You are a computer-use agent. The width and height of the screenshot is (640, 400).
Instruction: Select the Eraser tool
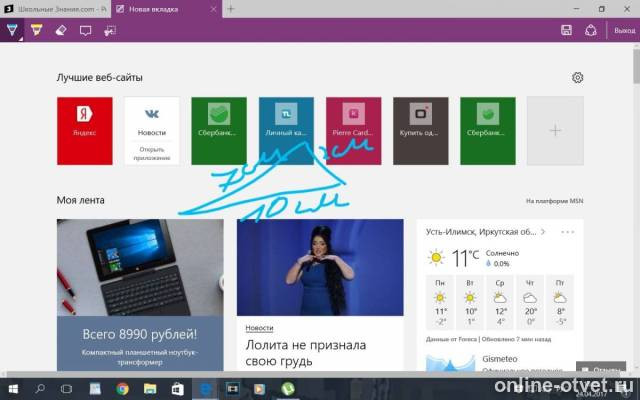pos(61,30)
